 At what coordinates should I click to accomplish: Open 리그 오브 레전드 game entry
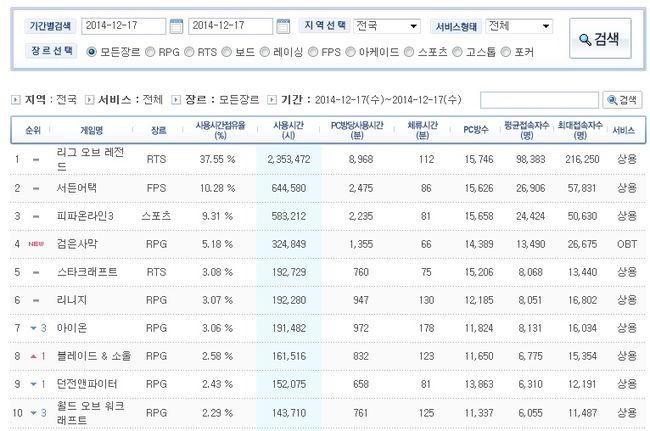pos(91,158)
